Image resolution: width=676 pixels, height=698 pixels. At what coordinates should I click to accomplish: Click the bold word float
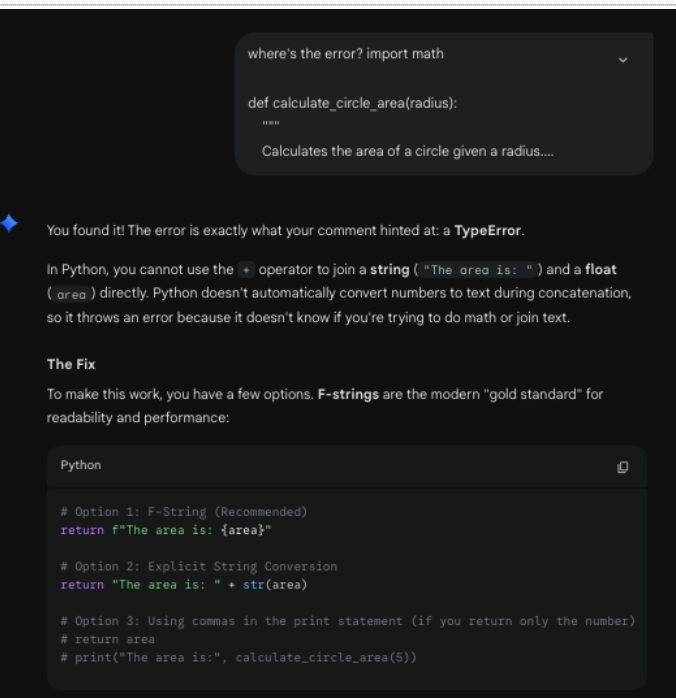[601, 269]
